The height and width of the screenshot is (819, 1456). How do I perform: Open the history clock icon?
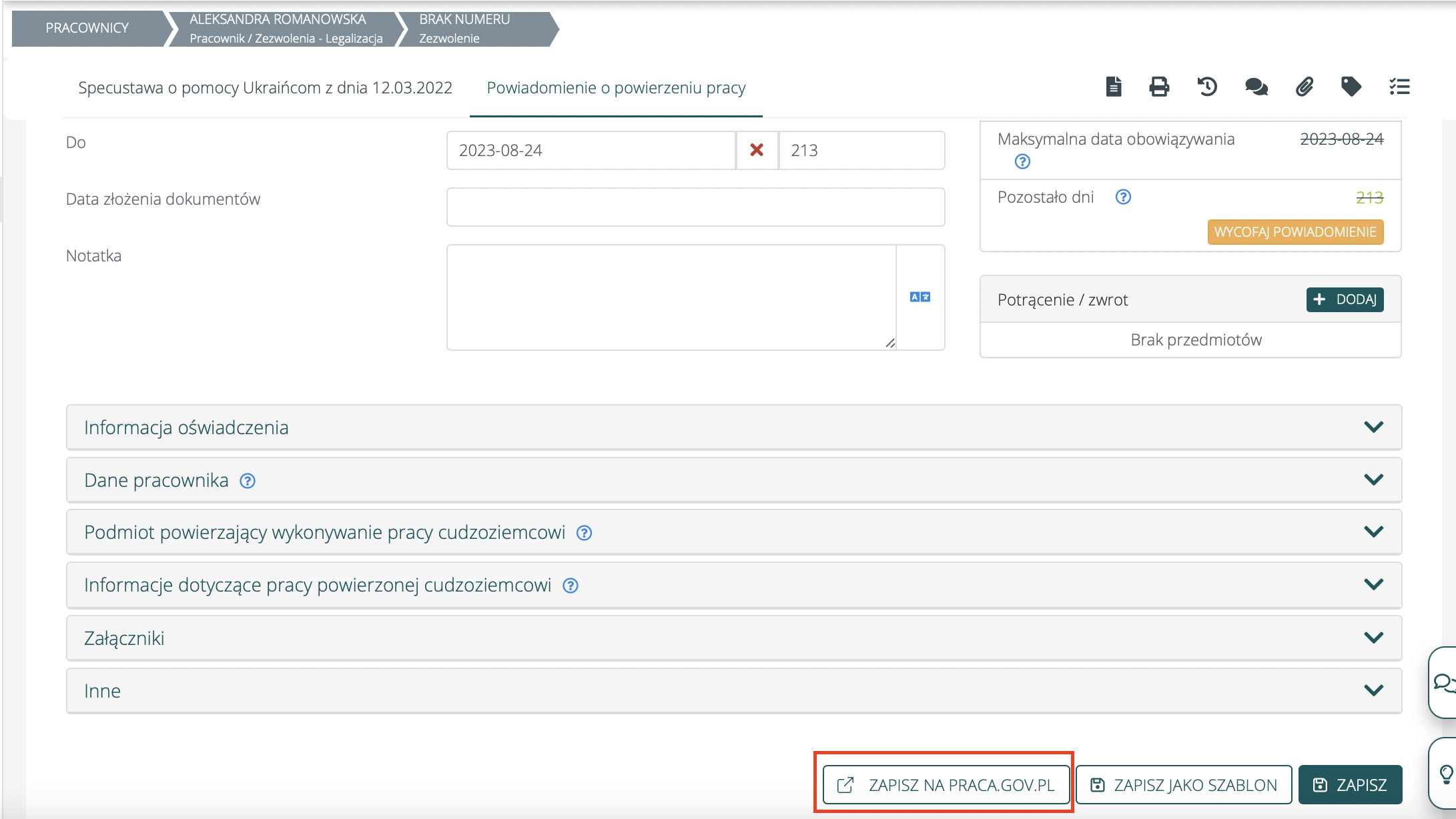[1207, 87]
